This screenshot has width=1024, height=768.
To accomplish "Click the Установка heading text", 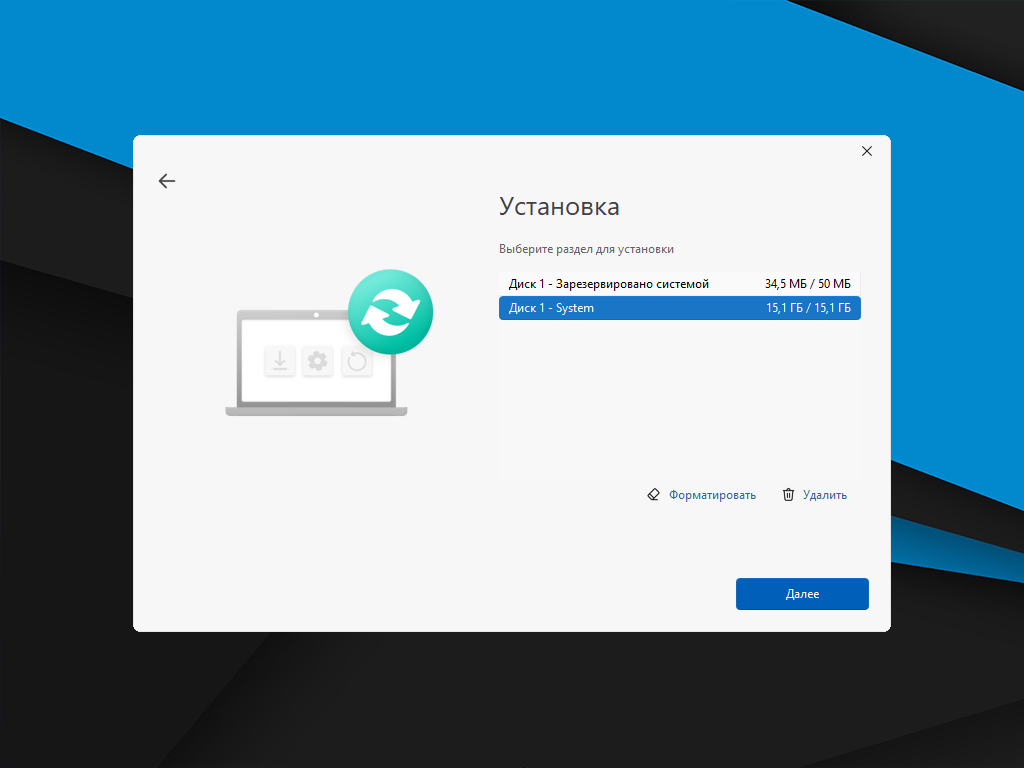I will 559,207.
